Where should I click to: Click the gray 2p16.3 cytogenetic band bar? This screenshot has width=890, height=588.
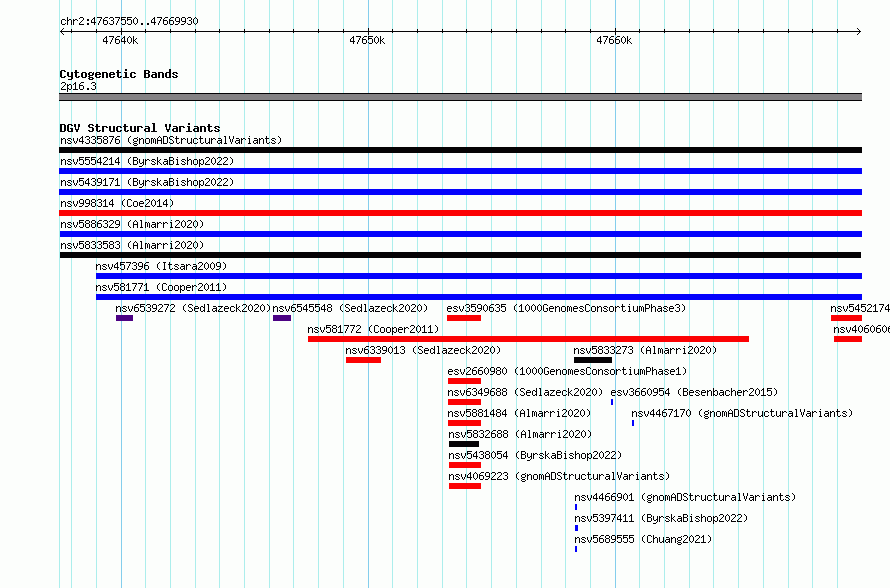(460, 97)
